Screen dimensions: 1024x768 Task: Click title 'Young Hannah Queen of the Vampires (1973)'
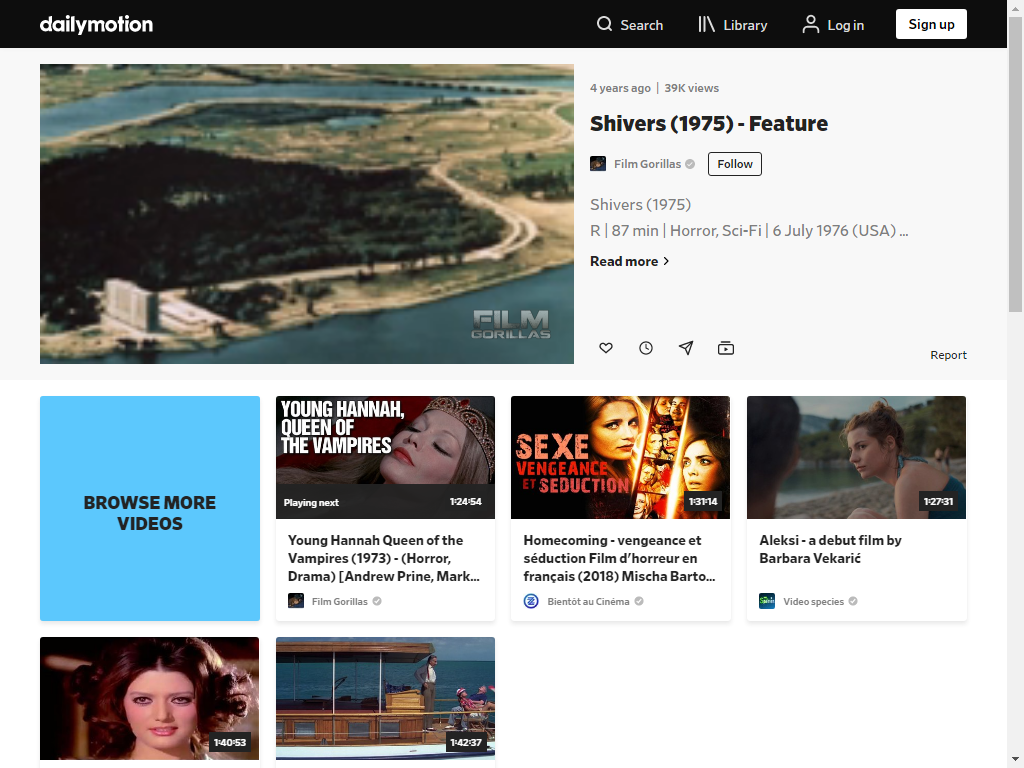[384, 558]
